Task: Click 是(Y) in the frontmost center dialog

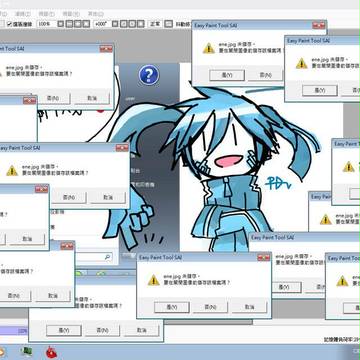Action: pyautogui.click(x=171, y=307)
